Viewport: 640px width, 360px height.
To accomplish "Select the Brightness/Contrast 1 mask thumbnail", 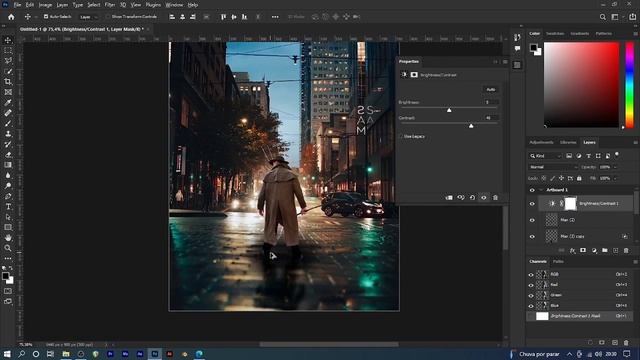I will click(x=570, y=204).
